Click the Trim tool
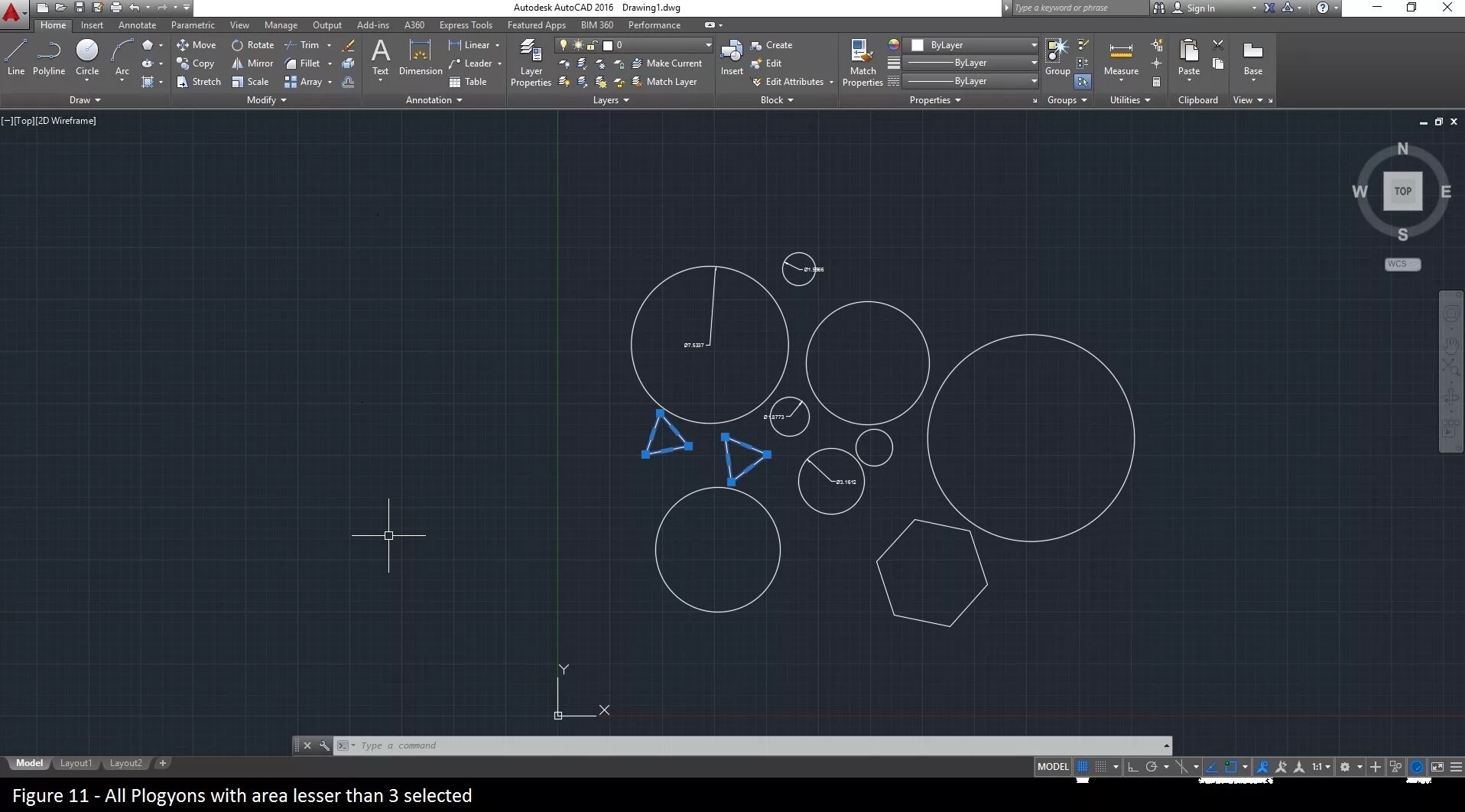This screenshot has height=812, width=1465. coord(302,45)
